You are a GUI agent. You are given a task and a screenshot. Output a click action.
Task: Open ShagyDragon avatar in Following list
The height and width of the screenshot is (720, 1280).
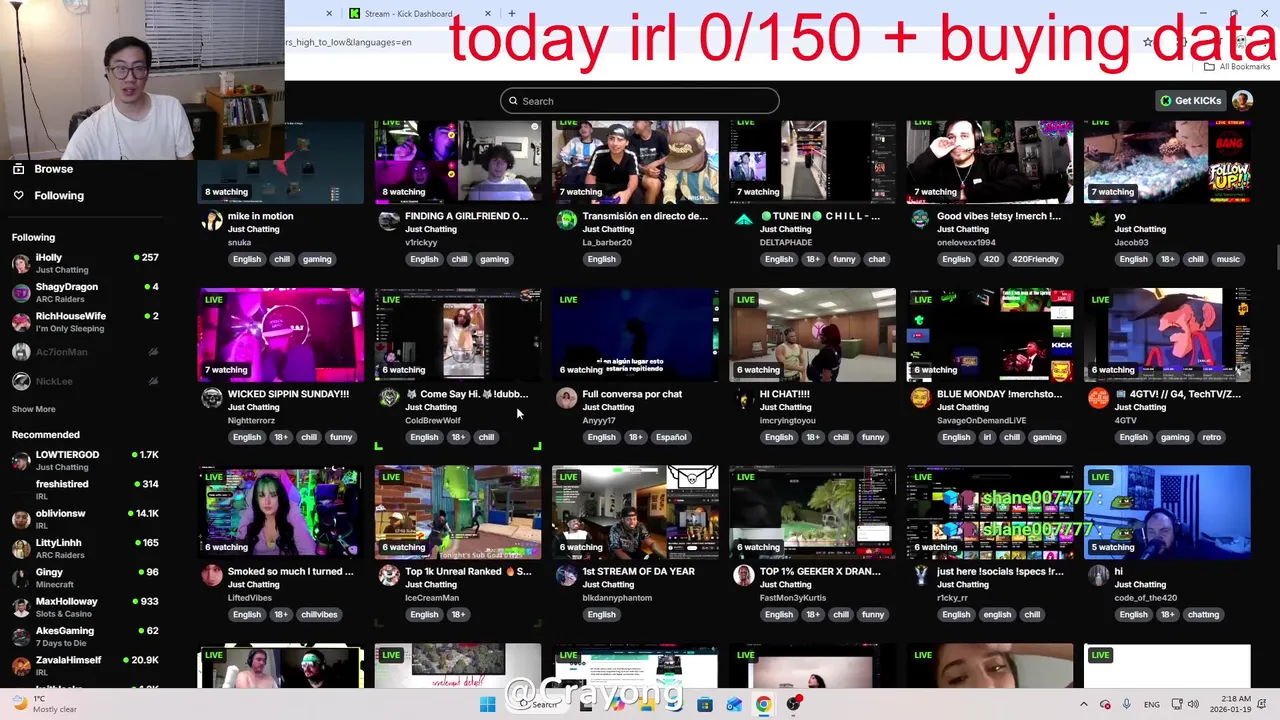coord(21,293)
